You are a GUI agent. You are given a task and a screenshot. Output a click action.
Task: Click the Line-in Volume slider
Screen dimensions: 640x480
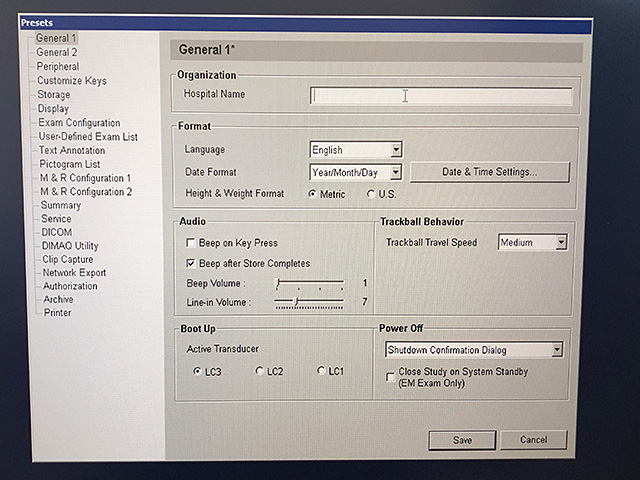(309, 302)
